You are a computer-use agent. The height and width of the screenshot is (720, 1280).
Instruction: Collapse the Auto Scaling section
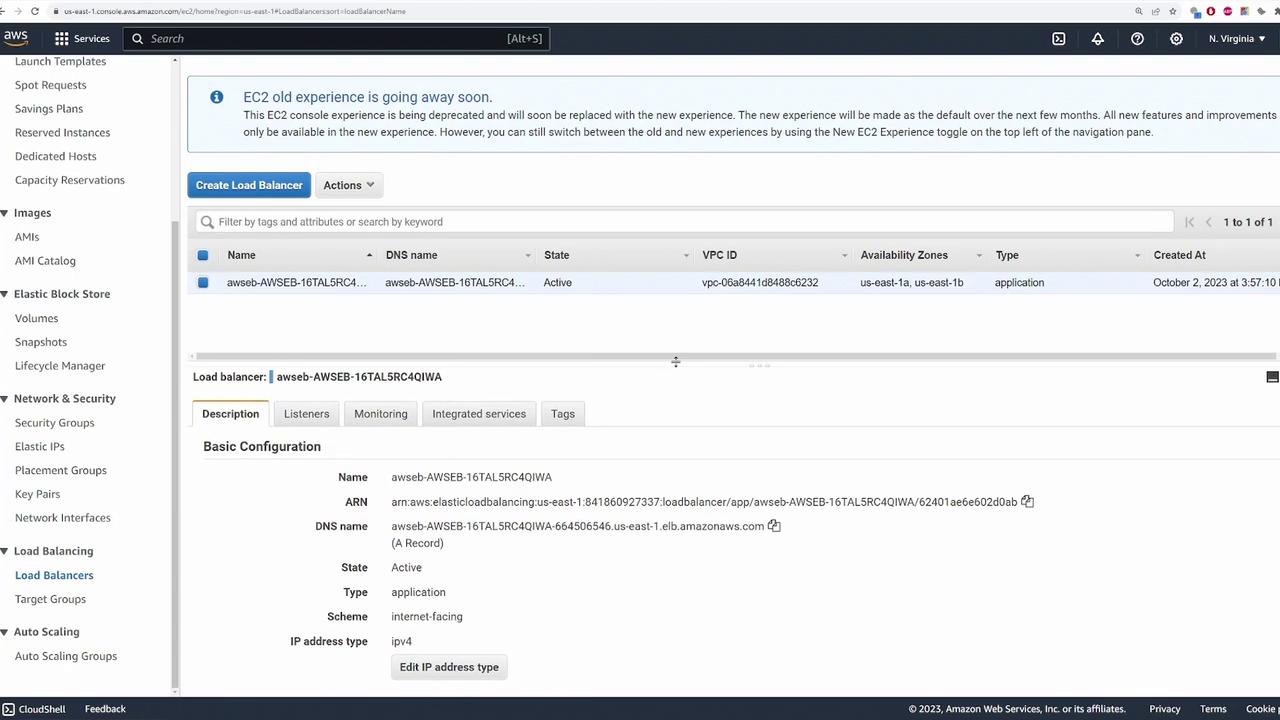(x=5, y=632)
